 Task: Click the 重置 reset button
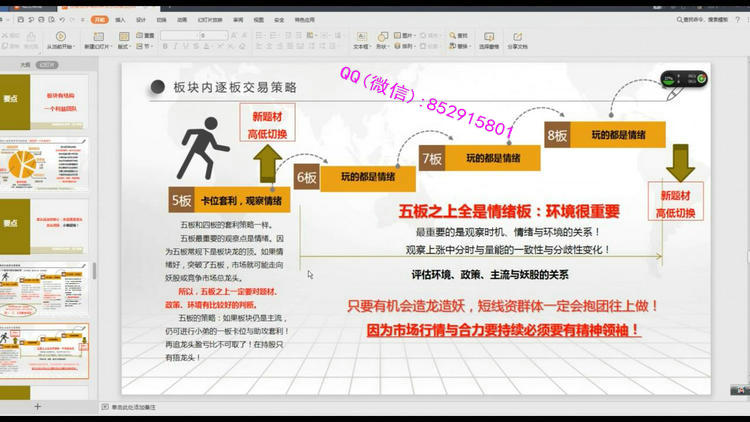(147, 35)
